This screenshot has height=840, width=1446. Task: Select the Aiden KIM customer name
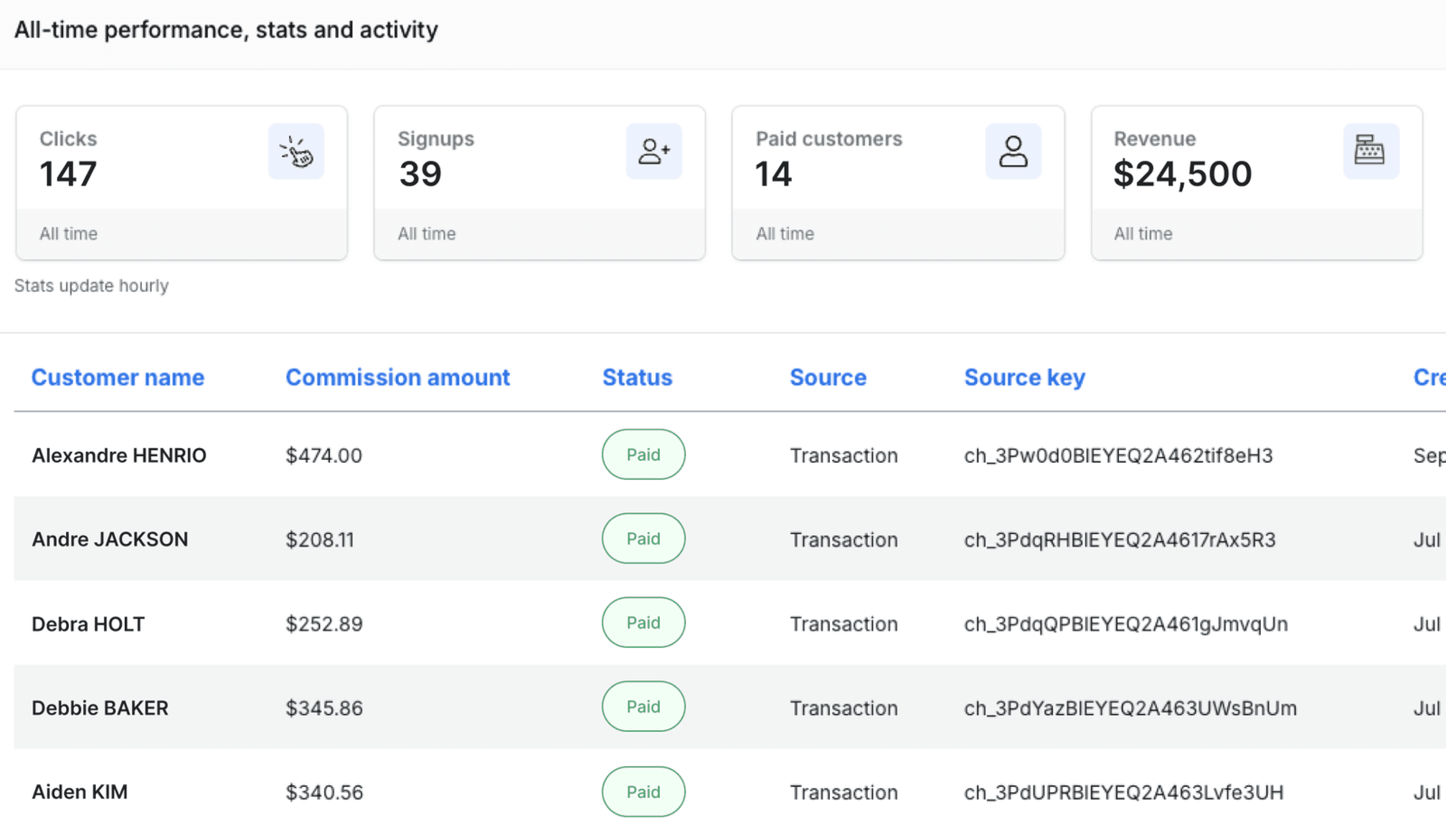pyautogui.click(x=79, y=792)
